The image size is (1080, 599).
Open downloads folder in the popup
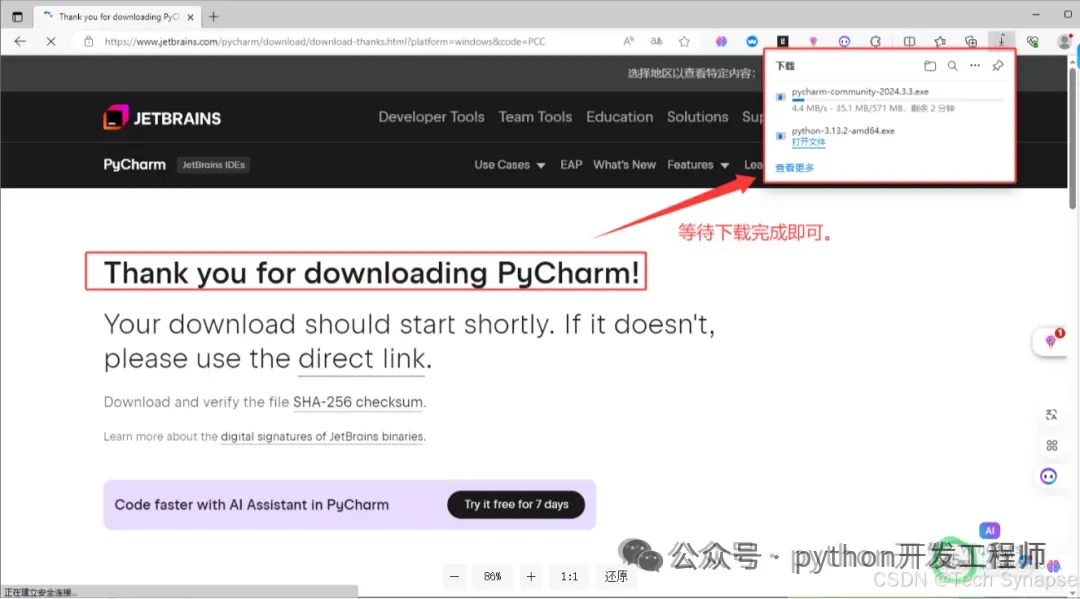point(930,66)
